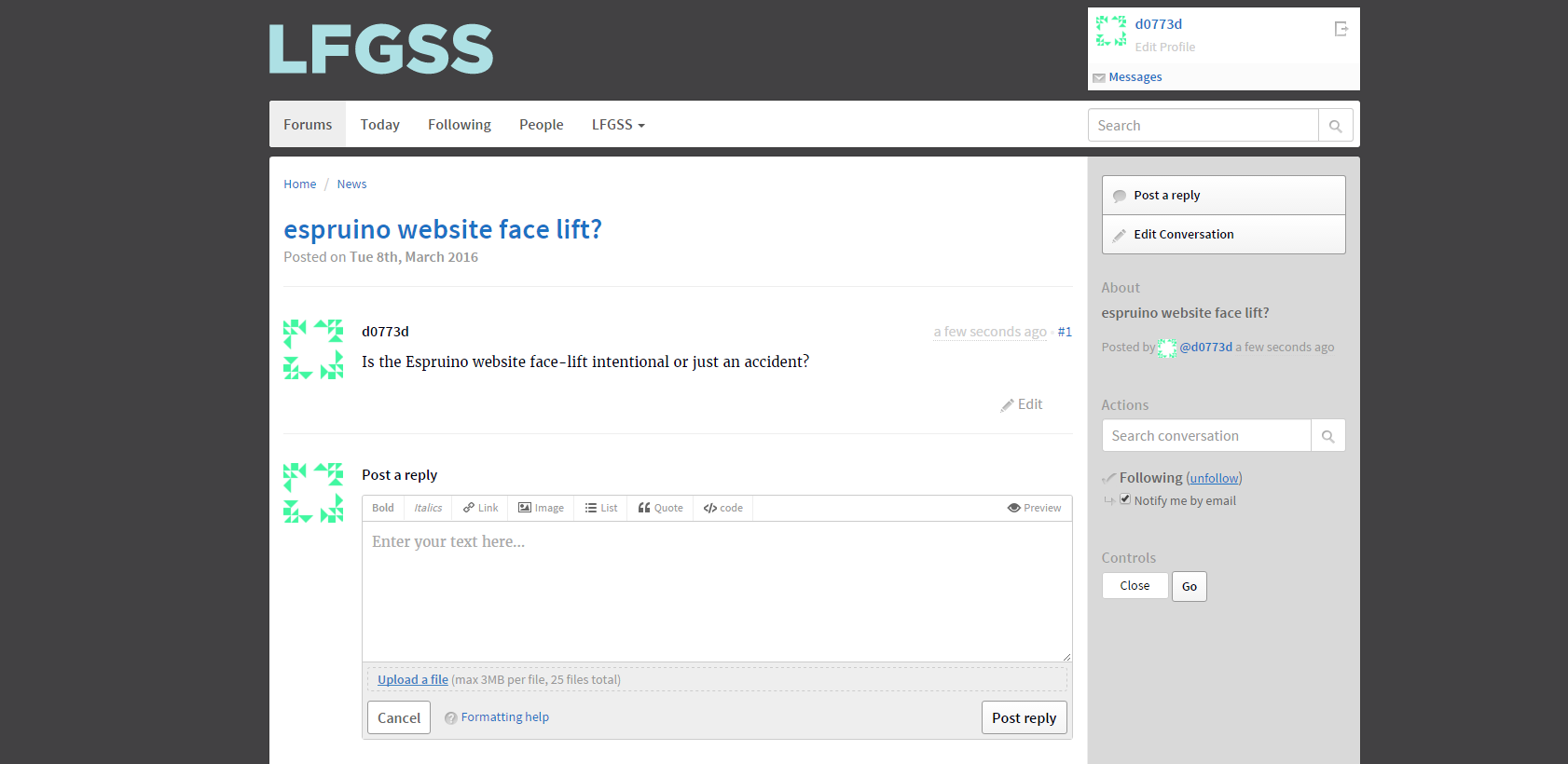1568x764 pixels.
Task: Open the @d0773d mention link
Action: point(1205,348)
